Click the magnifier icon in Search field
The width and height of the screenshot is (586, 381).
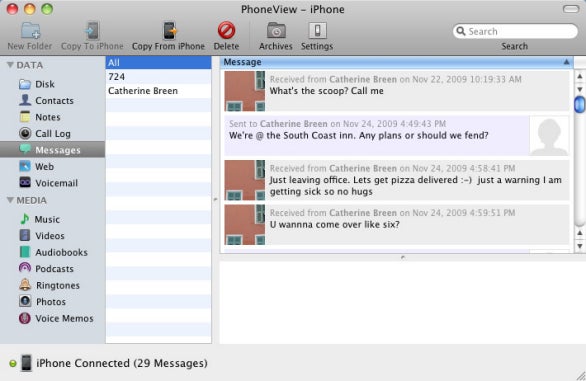point(461,31)
